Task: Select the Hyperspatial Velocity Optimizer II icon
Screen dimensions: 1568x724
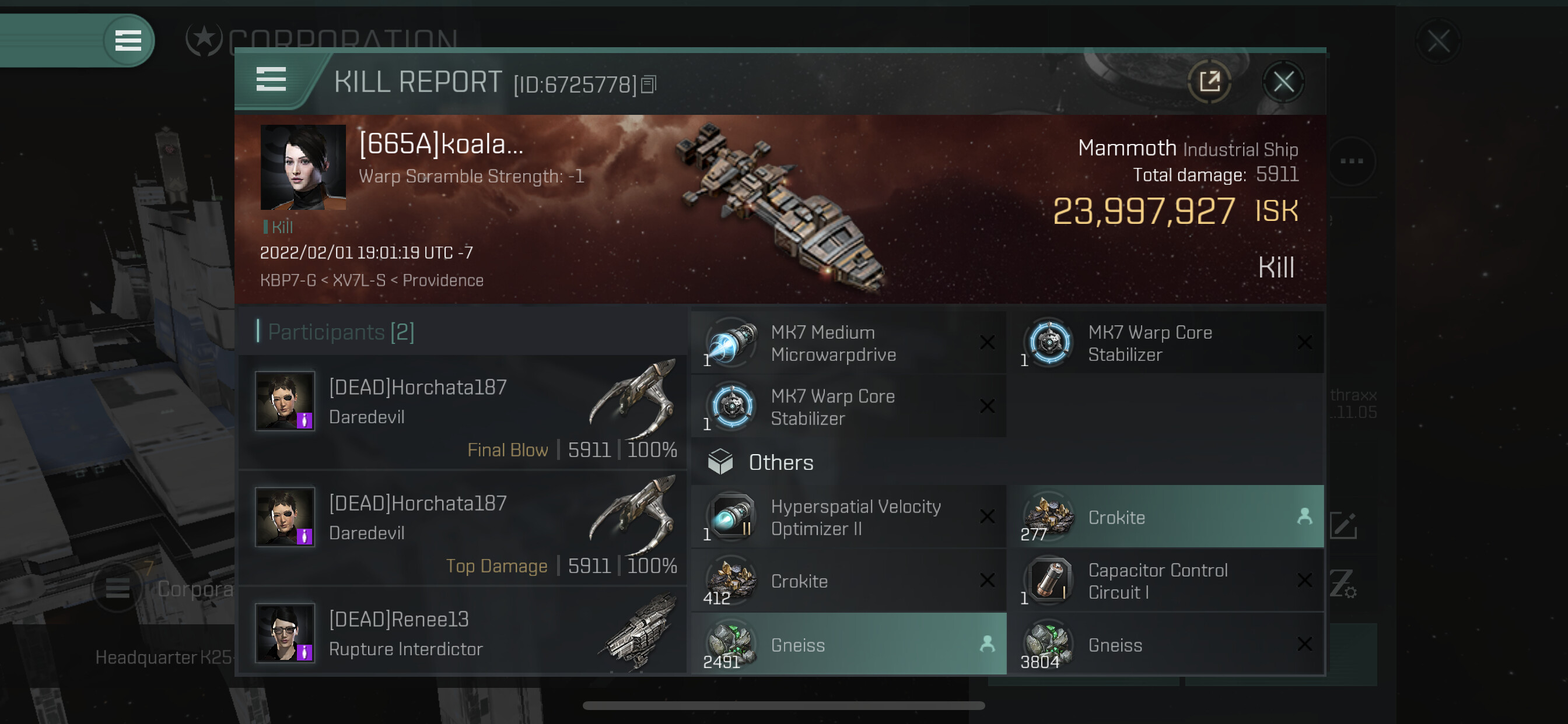Action: pyautogui.click(x=731, y=517)
